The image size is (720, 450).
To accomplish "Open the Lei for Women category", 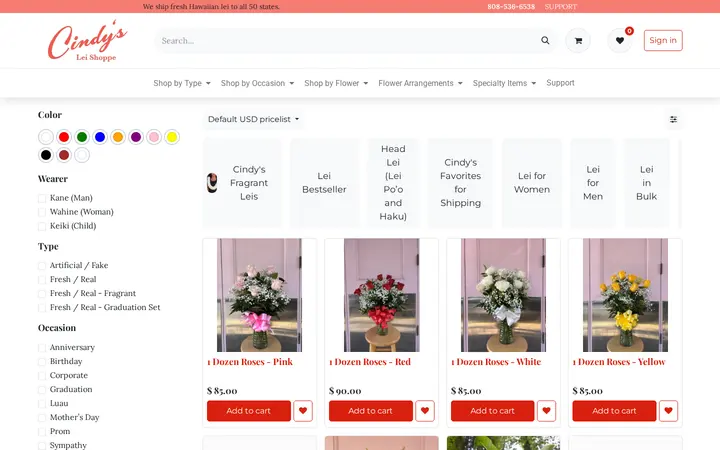I will tap(532, 183).
